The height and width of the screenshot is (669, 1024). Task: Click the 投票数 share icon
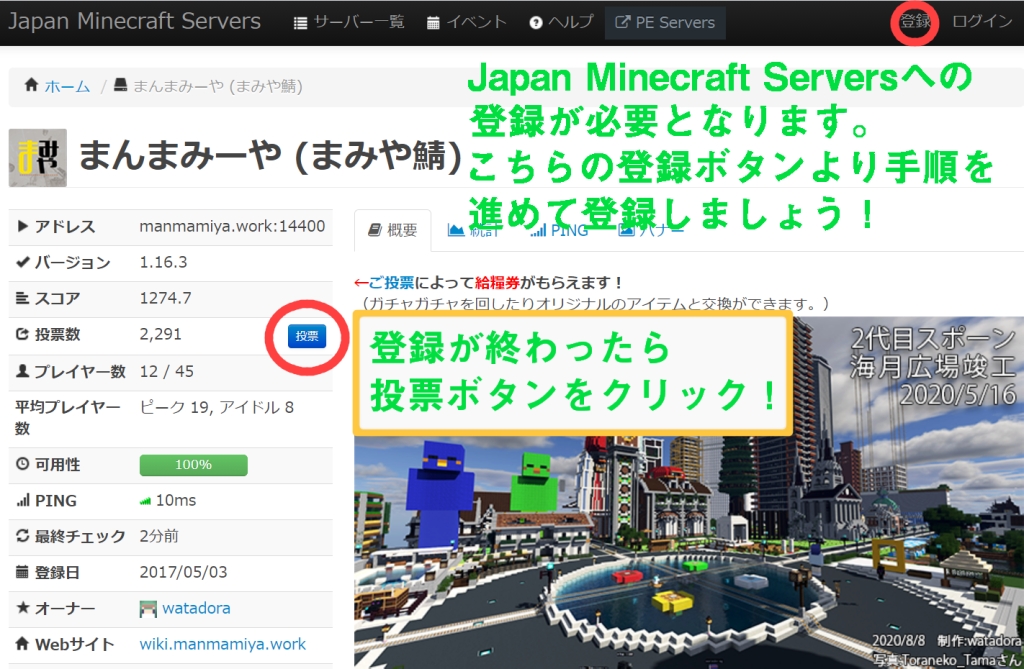(x=22, y=334)
